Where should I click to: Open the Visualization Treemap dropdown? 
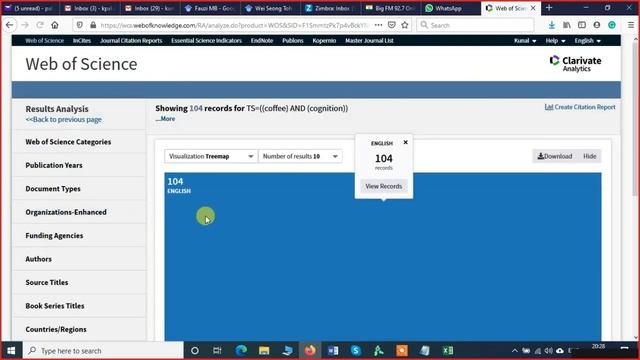point(211,156)
